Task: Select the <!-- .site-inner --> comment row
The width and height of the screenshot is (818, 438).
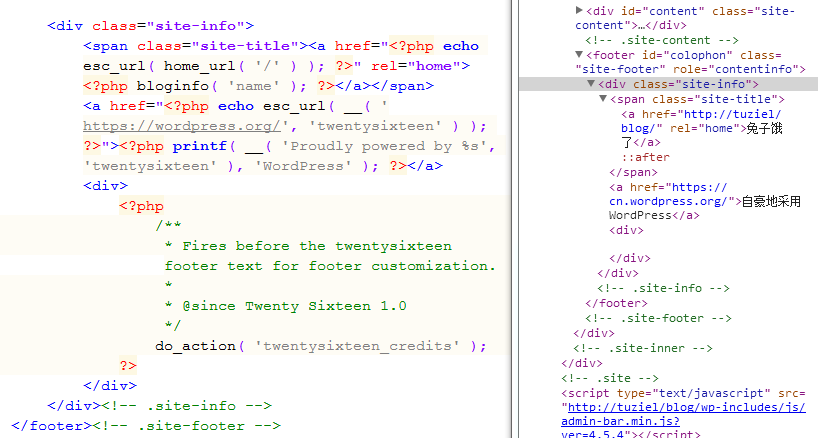Action: (643, 348)
